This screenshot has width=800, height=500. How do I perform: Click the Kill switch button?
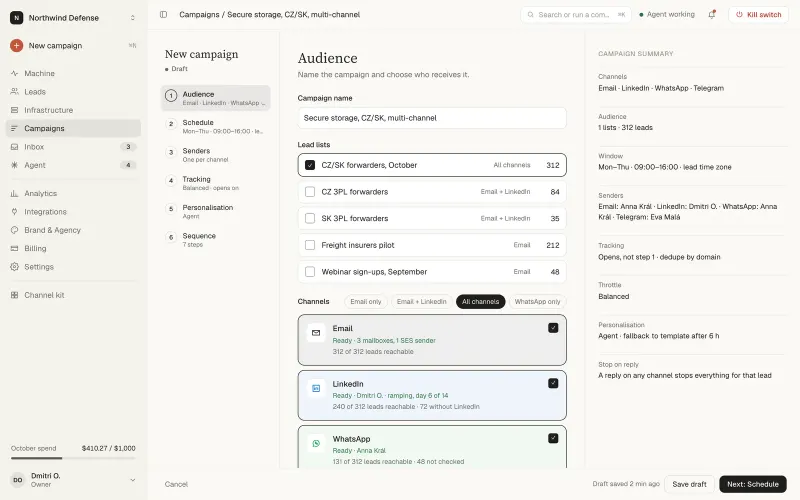pos(758,15)
